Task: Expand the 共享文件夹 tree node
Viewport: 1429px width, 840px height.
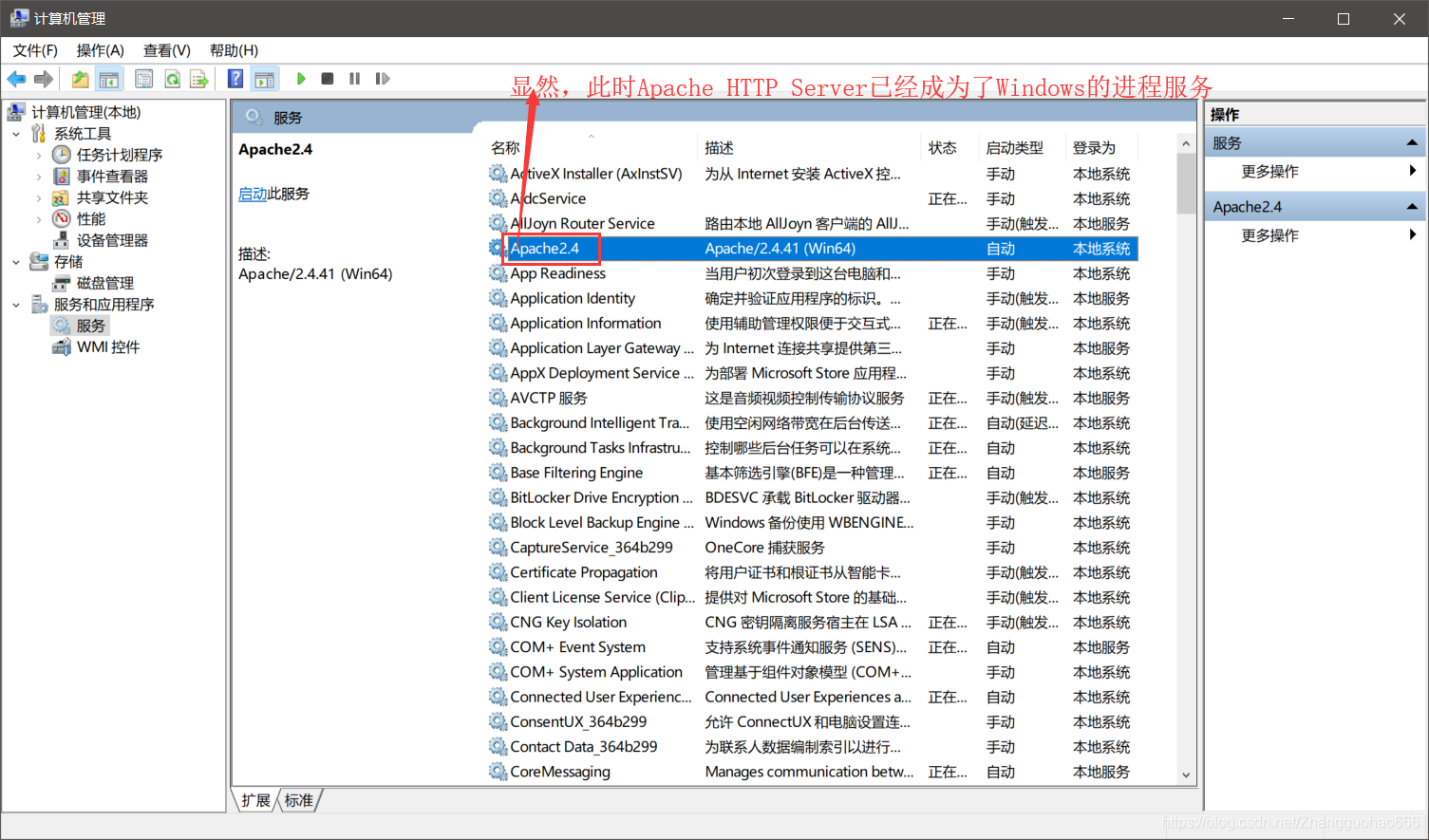Action: coord(39,197)
